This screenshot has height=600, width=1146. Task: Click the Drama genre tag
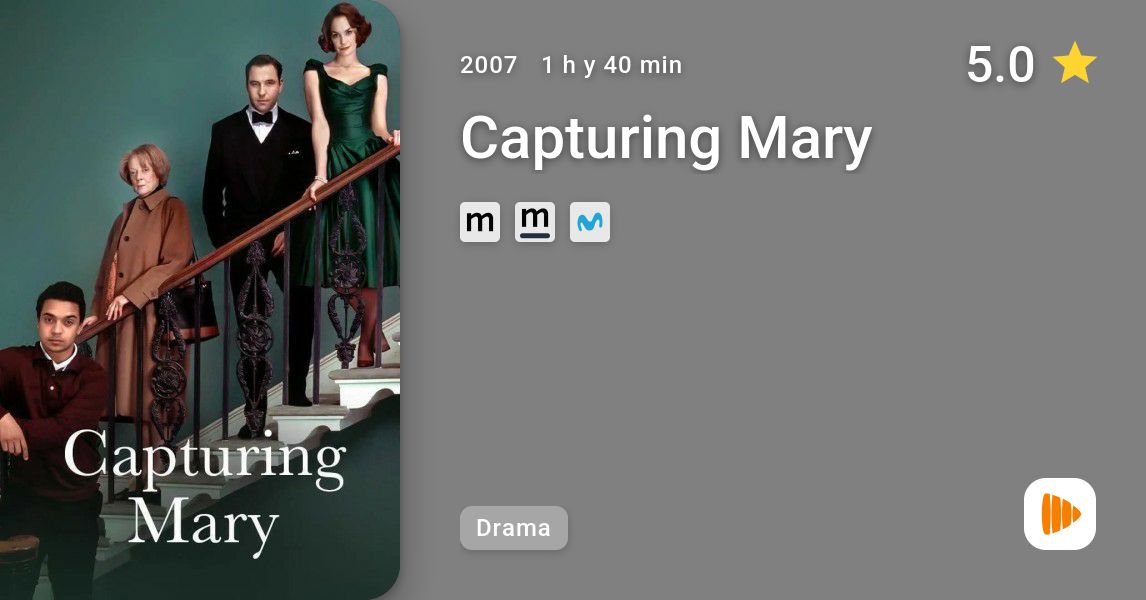point(514,528)
